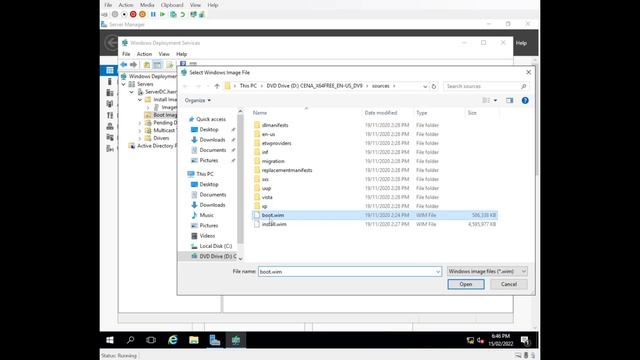Click the green Reset VM icon
Screen dimensions: 640x360
pyautogui.click(x=162, y=14)
